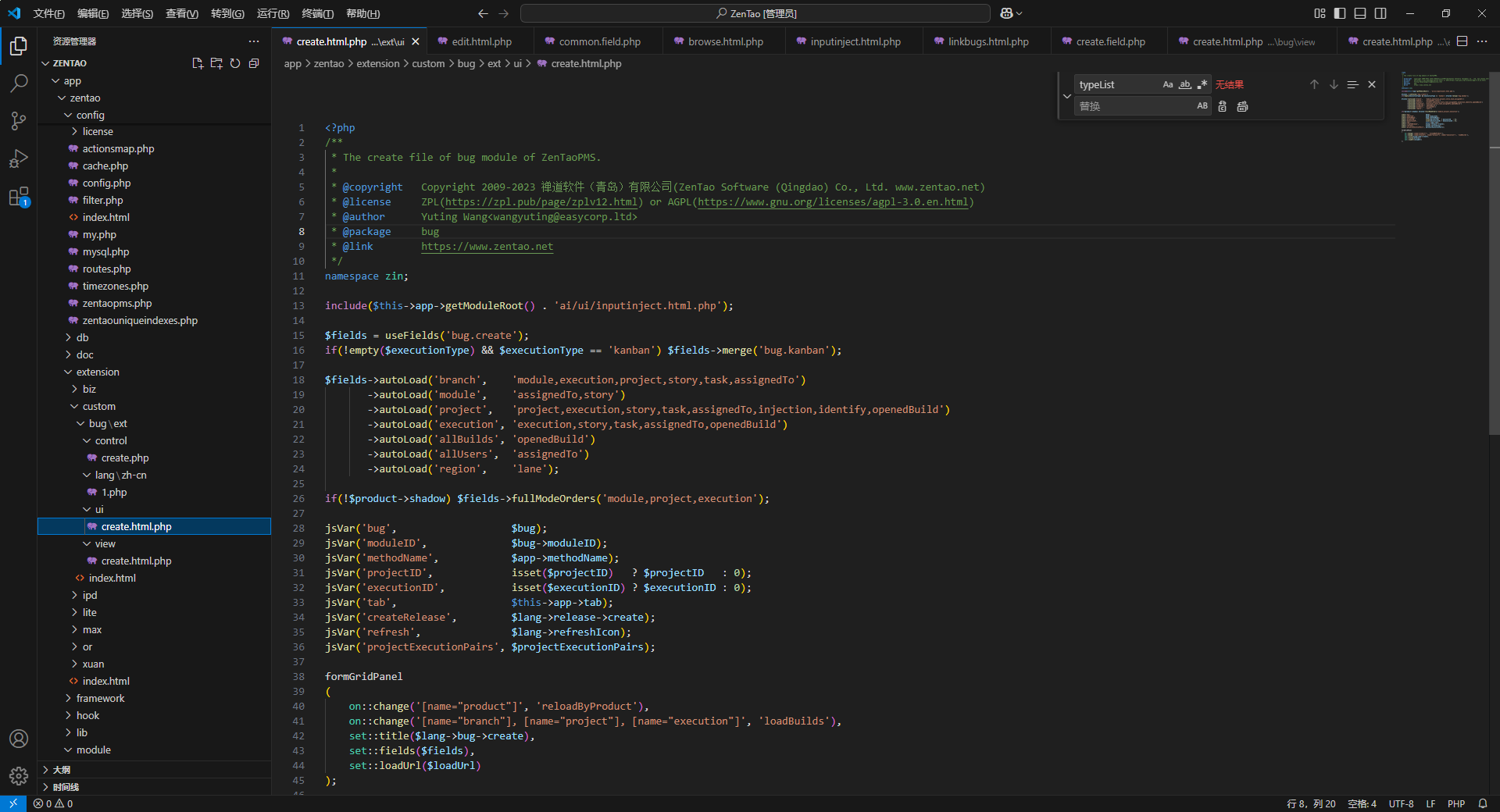Switch to the browse.html.php tab
1500x812 pixels.
pyautogui.click(x=725, y=41)
